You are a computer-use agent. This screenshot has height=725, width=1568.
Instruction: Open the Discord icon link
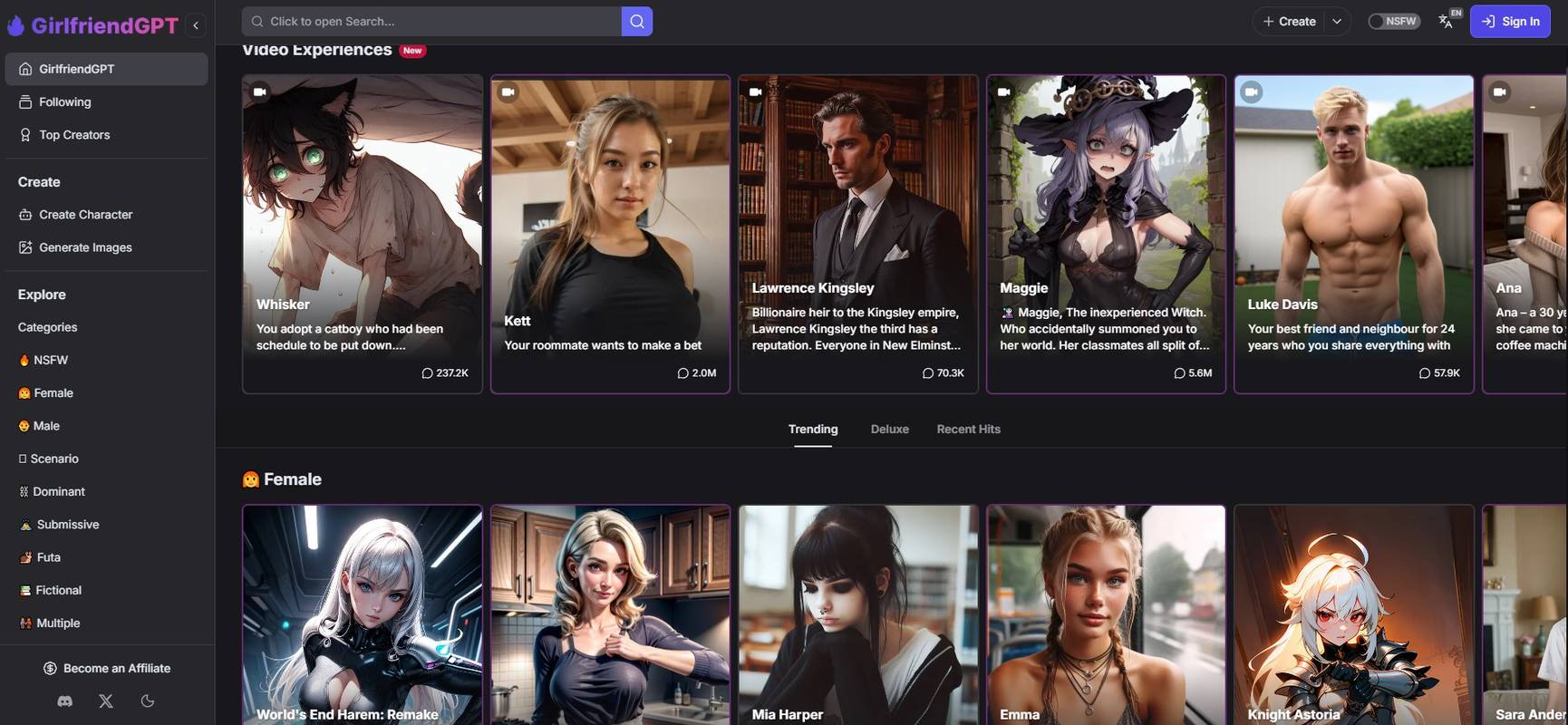[64, 701]
